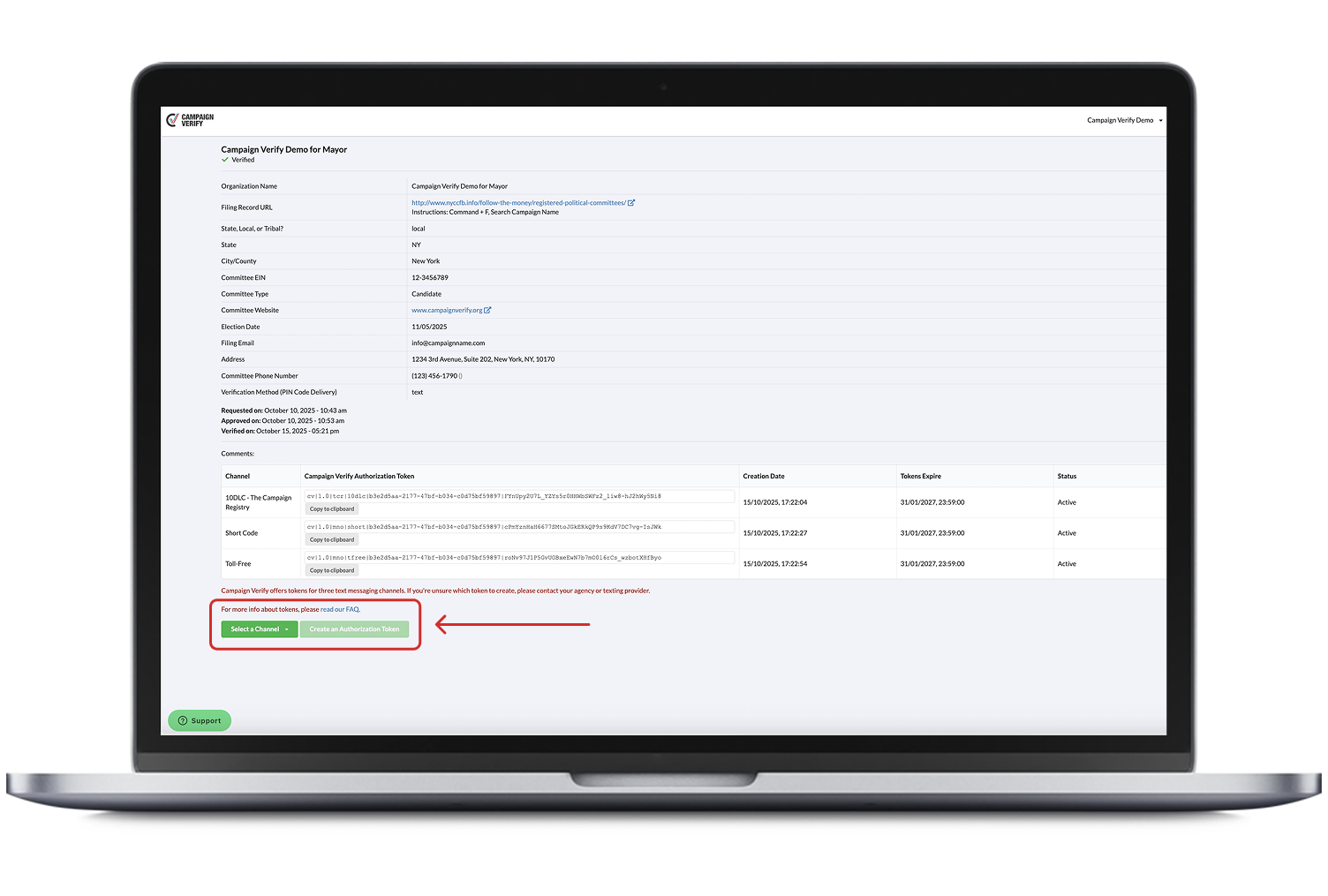Click the phone number (123) 456-1790
Viewport: 1328px width, 896px height.
434,376
